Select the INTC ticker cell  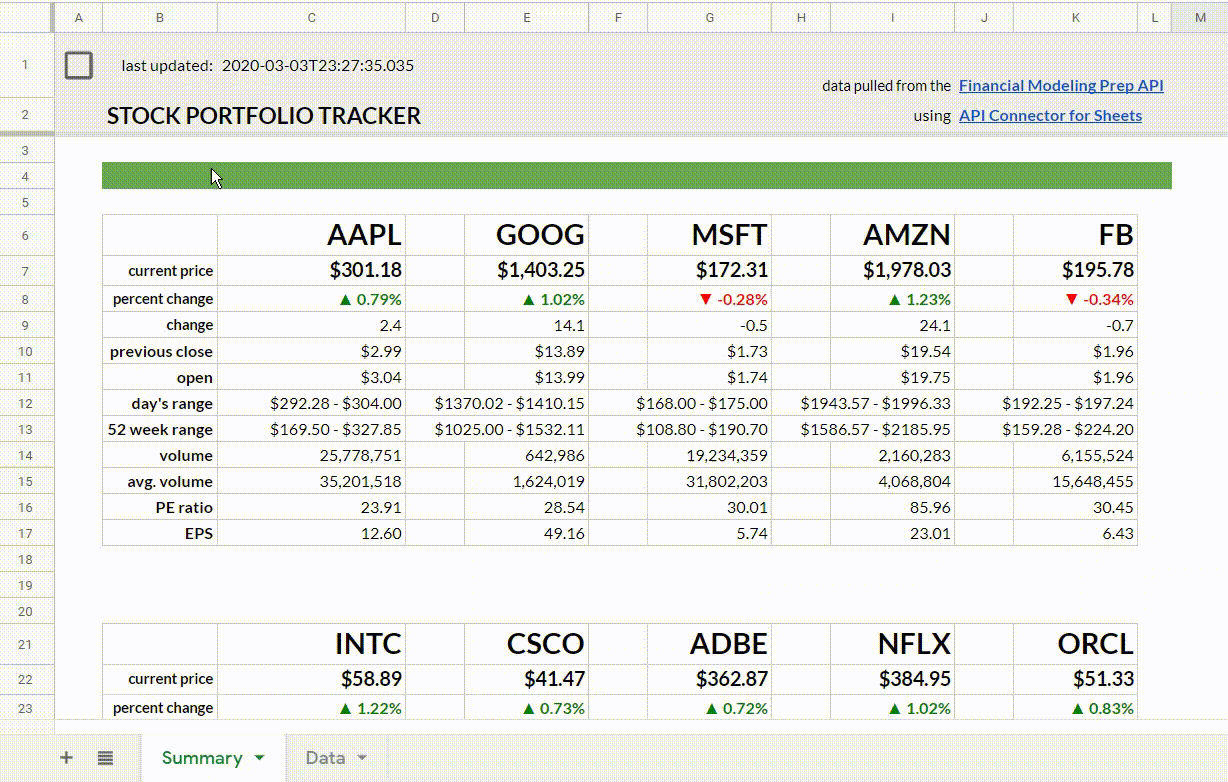click(312, 643)
